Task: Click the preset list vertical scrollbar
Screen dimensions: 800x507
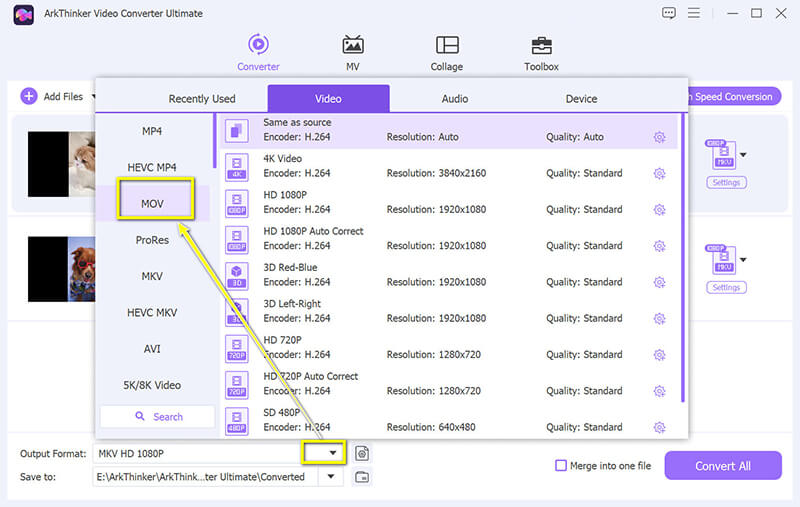Action: click(x=683, y=258)
